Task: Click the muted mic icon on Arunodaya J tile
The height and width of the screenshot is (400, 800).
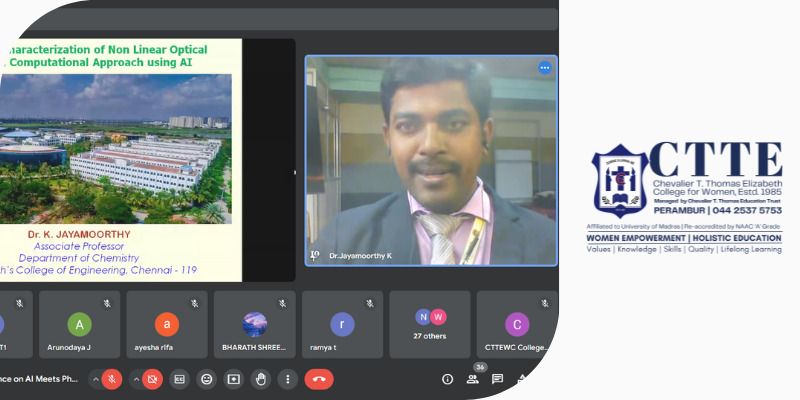Action: pyautogui.click(x=107, y=304)
